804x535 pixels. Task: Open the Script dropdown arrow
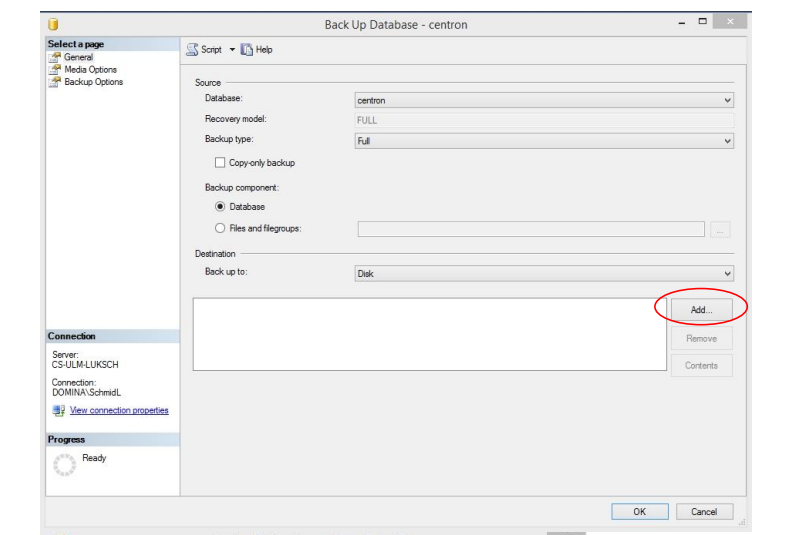[232, 50]
